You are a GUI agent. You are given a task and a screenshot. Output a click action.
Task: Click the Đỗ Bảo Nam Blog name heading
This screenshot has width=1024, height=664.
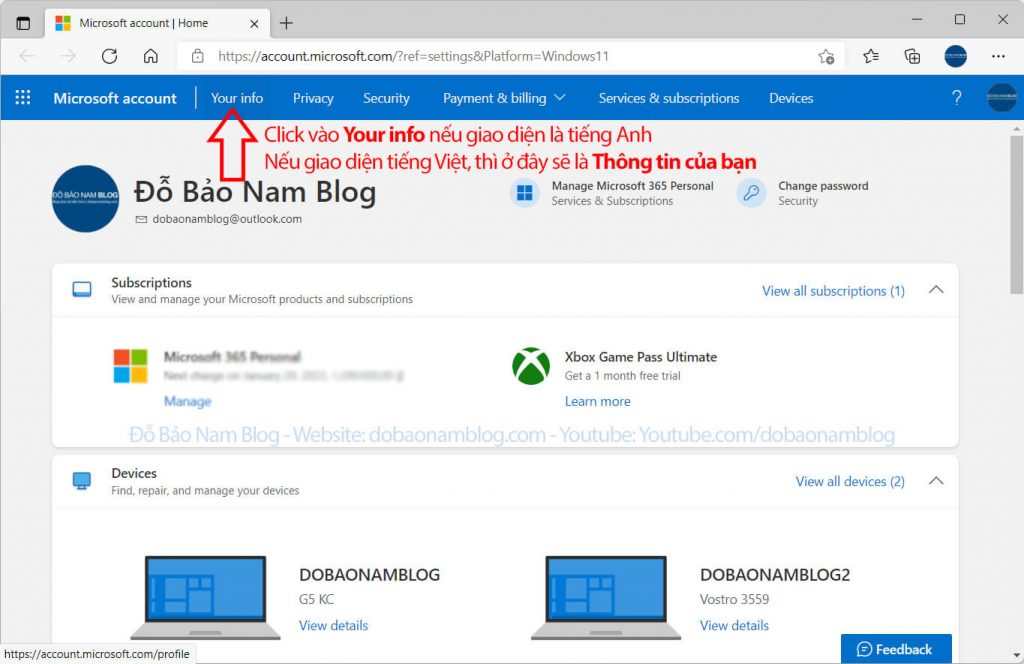pos(255,191)
